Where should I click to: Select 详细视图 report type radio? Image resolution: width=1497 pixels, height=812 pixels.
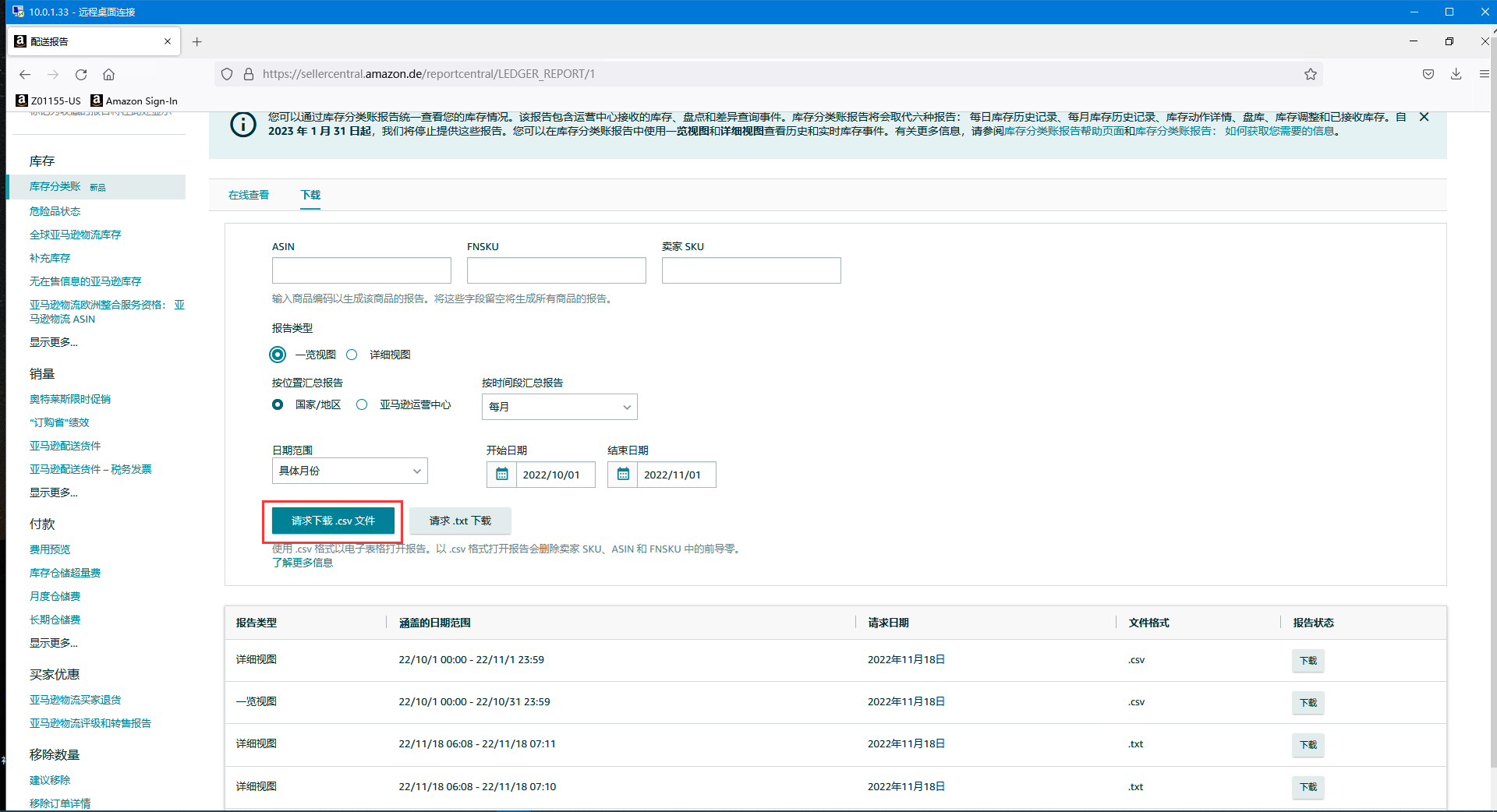[352, 355]
